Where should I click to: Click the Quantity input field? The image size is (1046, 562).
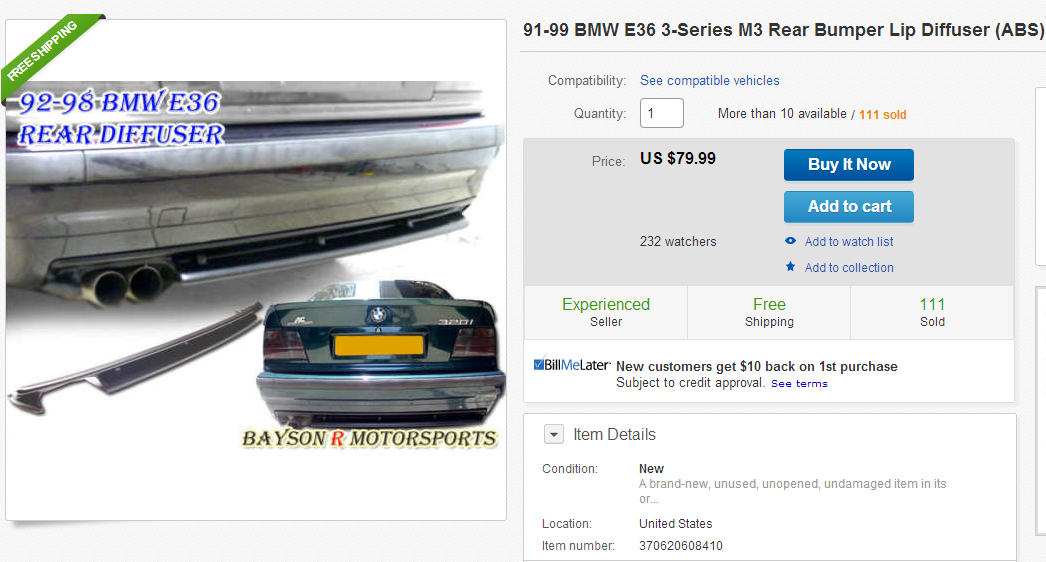click(662, 113)
